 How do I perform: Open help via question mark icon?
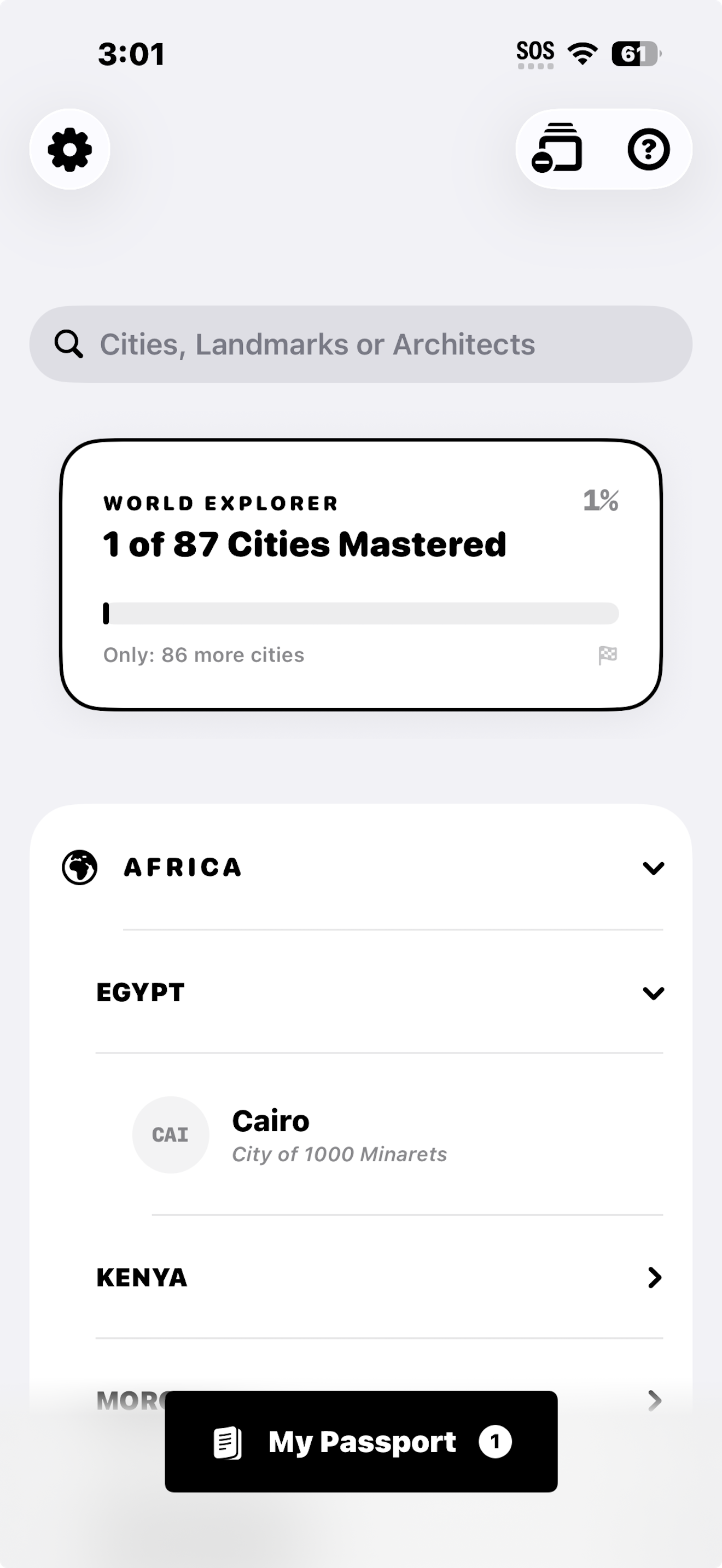[x=648, y=149]
